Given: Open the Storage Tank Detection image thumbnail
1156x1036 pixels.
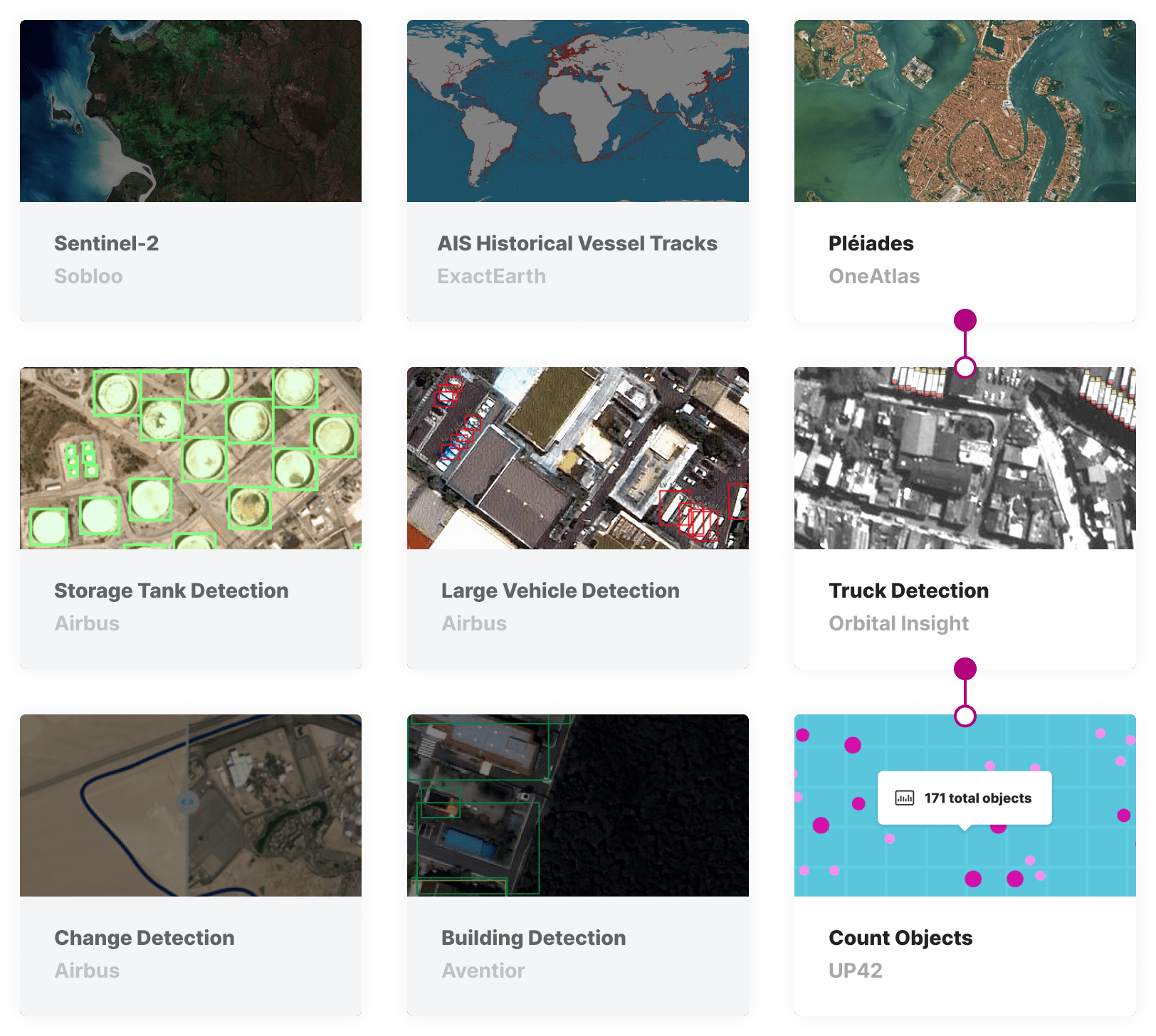Looking at the screenshot, I should [191, 458].
